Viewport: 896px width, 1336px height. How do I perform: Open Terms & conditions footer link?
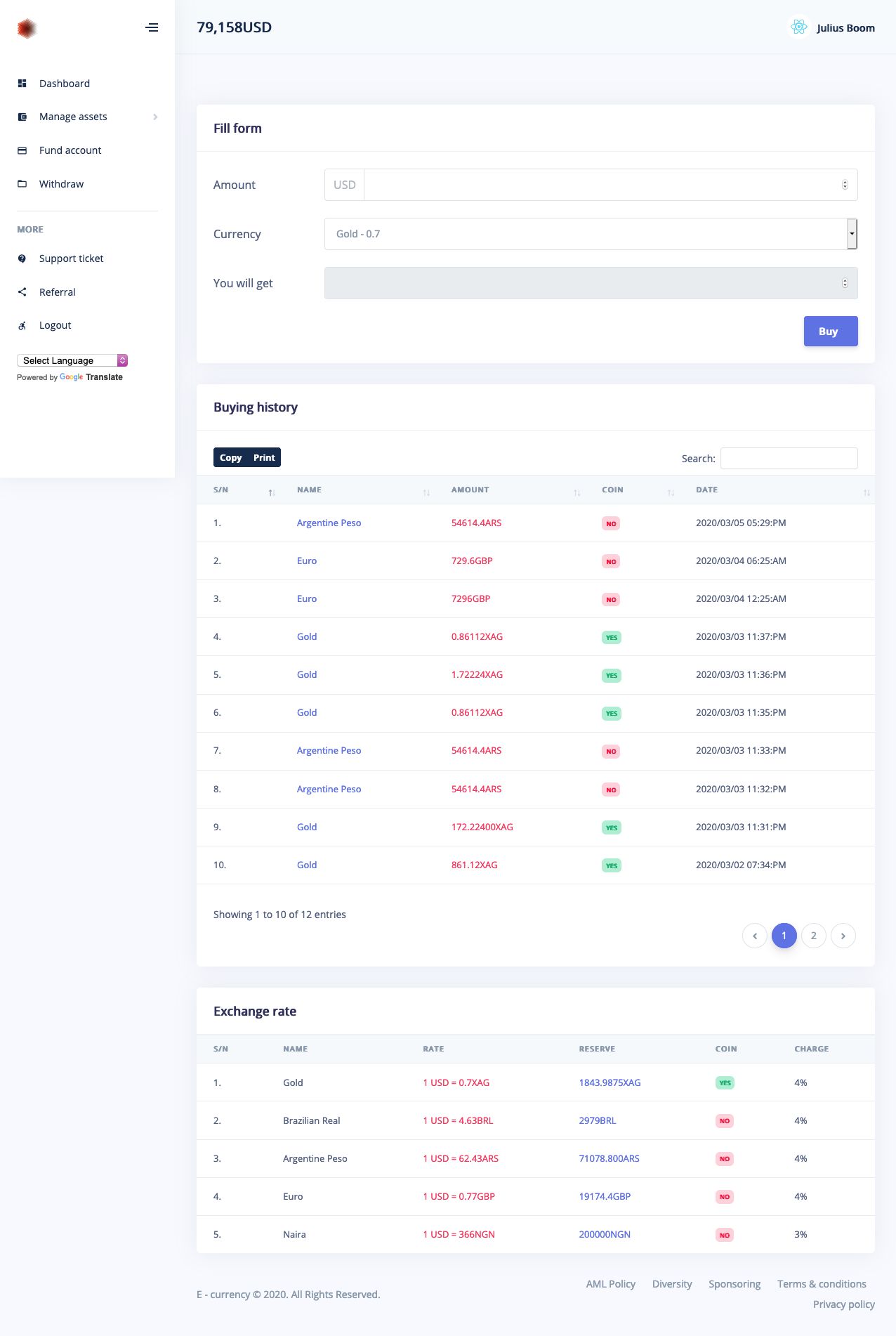[x=822, y=1284]
